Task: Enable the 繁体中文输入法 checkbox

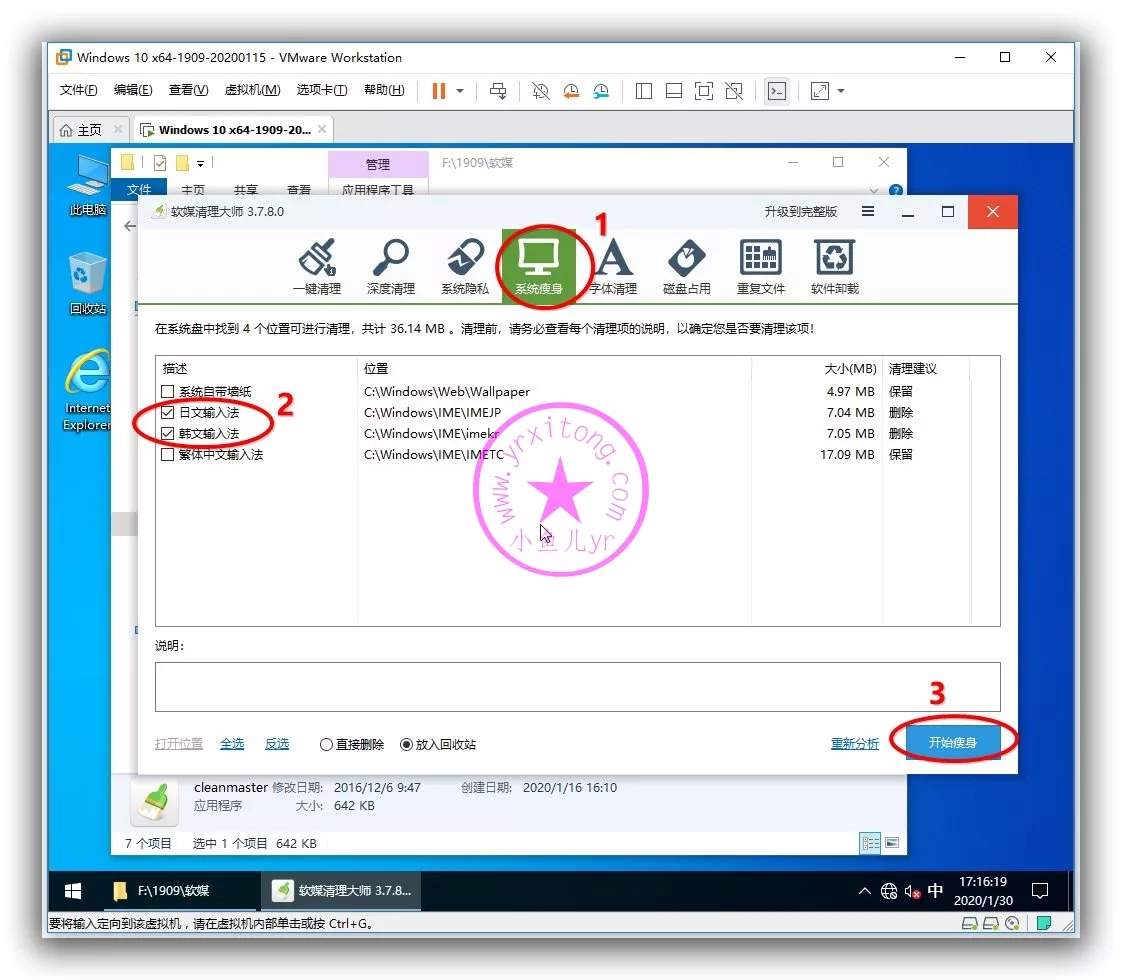Action: pos(168,455)
